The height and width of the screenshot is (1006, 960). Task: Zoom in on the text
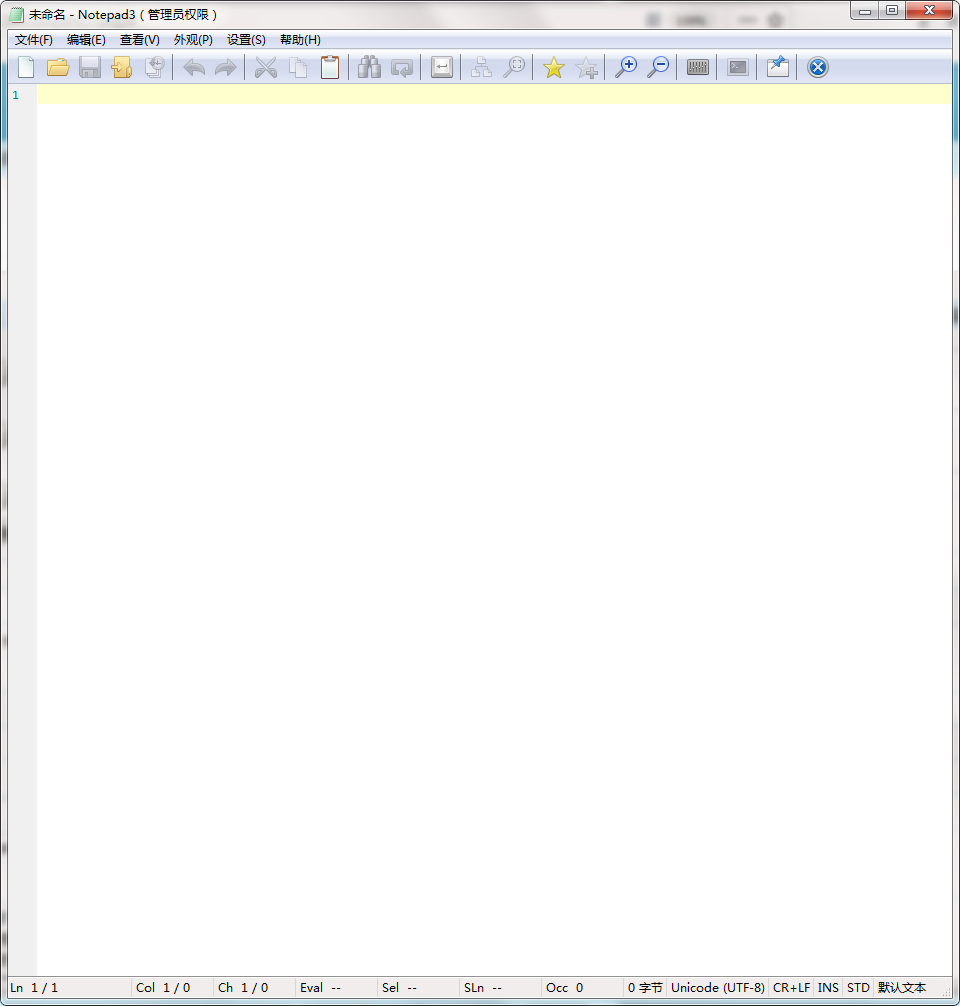[x=627, y=67]
